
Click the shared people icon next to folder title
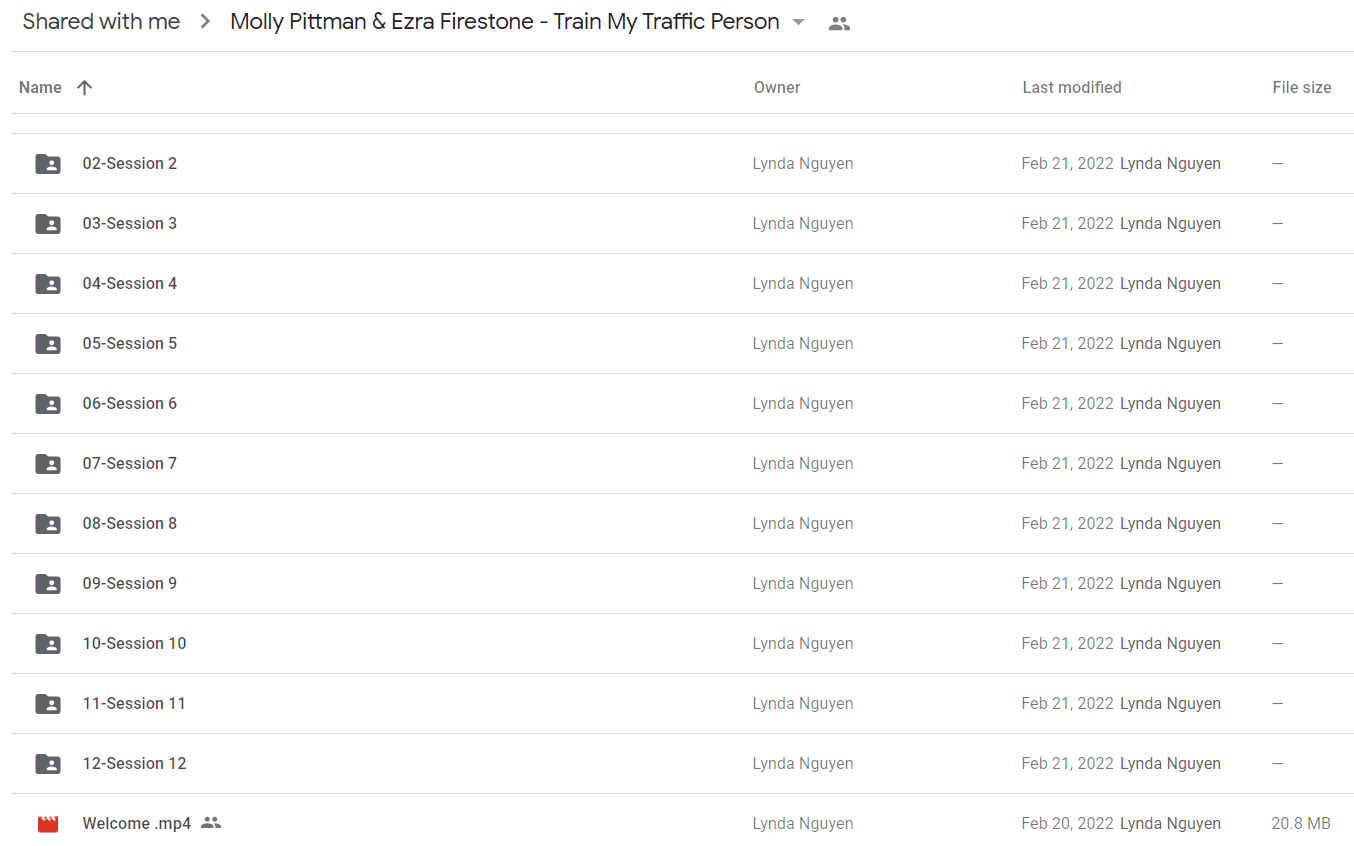pyautogui.click(x=839, y=24)
